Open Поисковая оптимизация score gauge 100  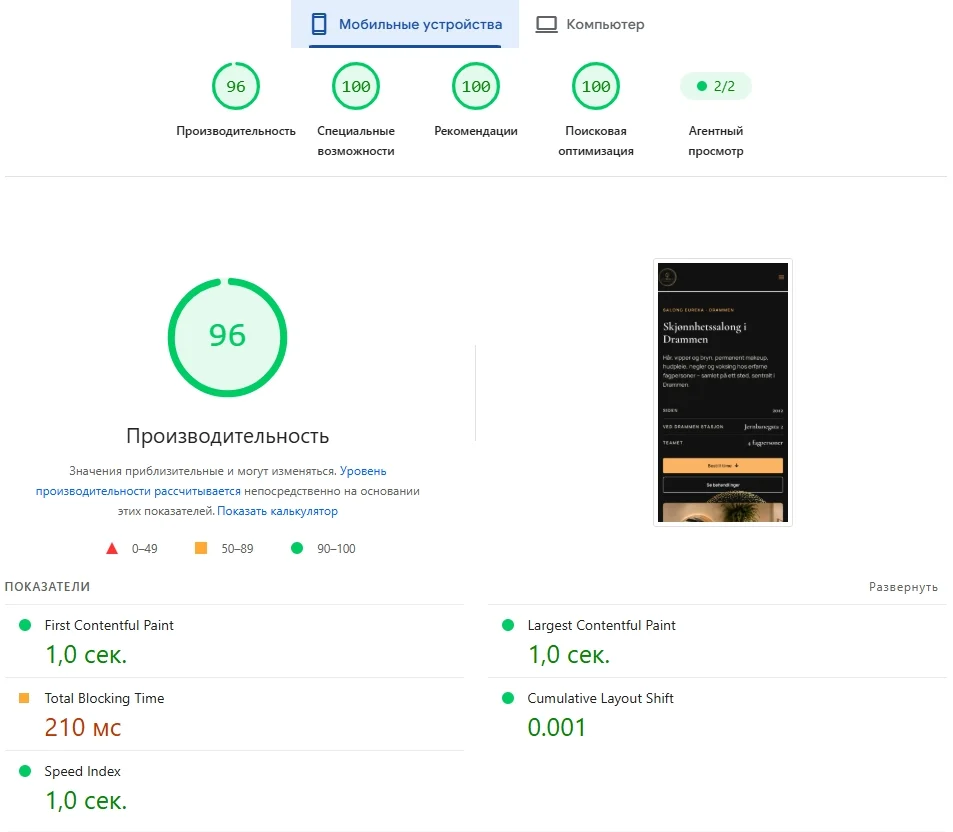(596, 86)
